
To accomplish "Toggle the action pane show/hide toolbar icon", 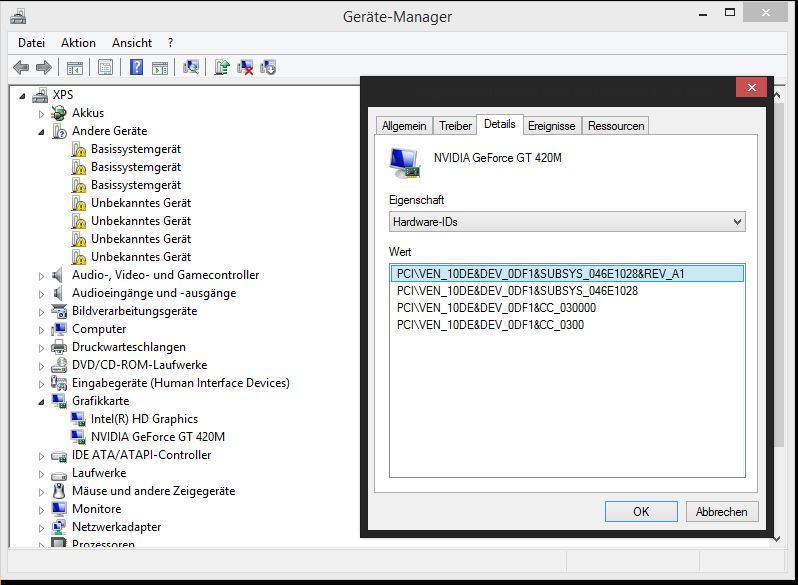I will 160,67.
